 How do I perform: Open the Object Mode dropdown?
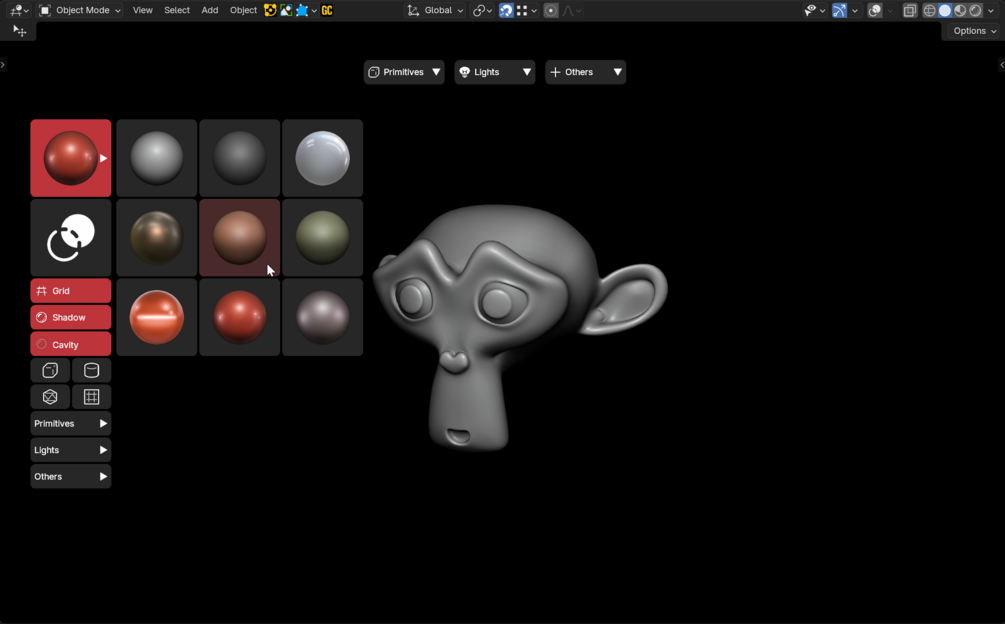79,10
